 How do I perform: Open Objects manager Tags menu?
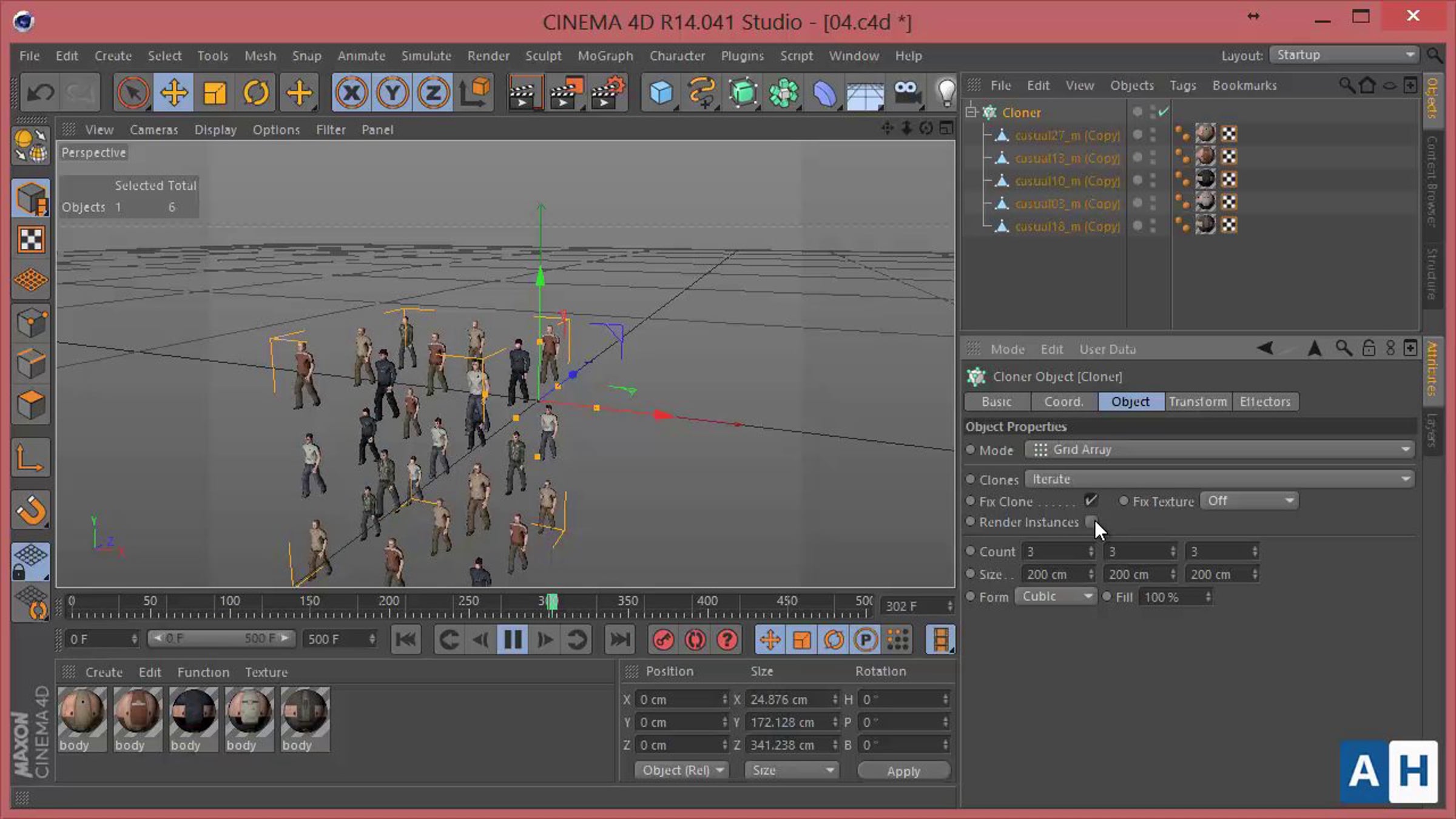pos(1183,86)
